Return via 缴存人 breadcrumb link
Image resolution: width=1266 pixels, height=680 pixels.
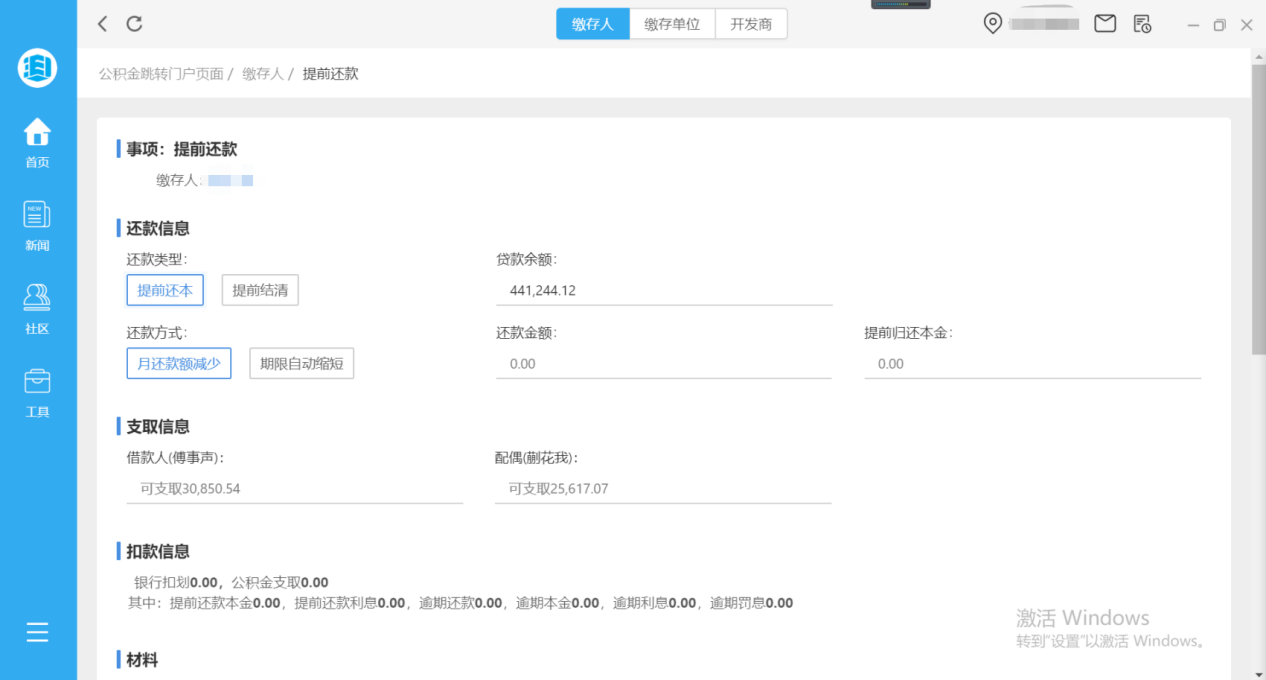click(x=262, y=73)
